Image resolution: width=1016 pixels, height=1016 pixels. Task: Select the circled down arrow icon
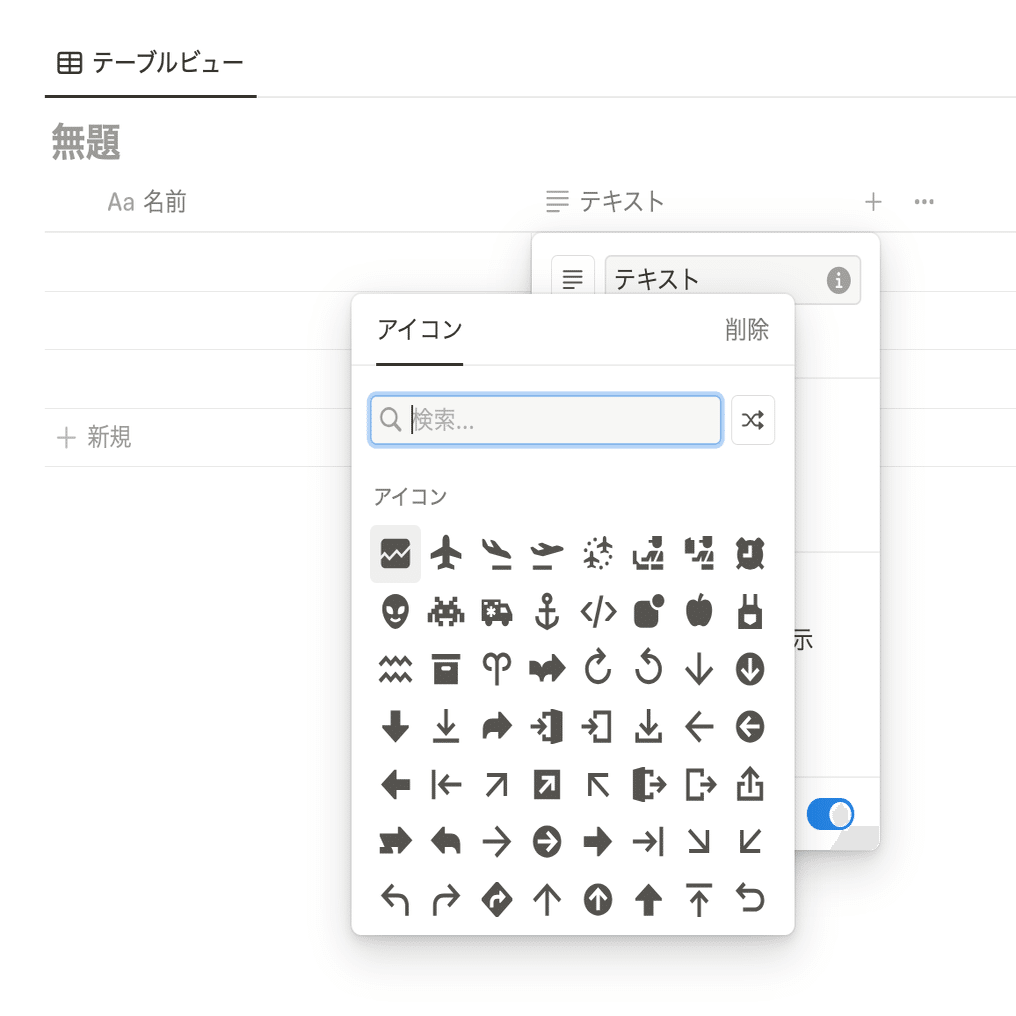(750, 669)
